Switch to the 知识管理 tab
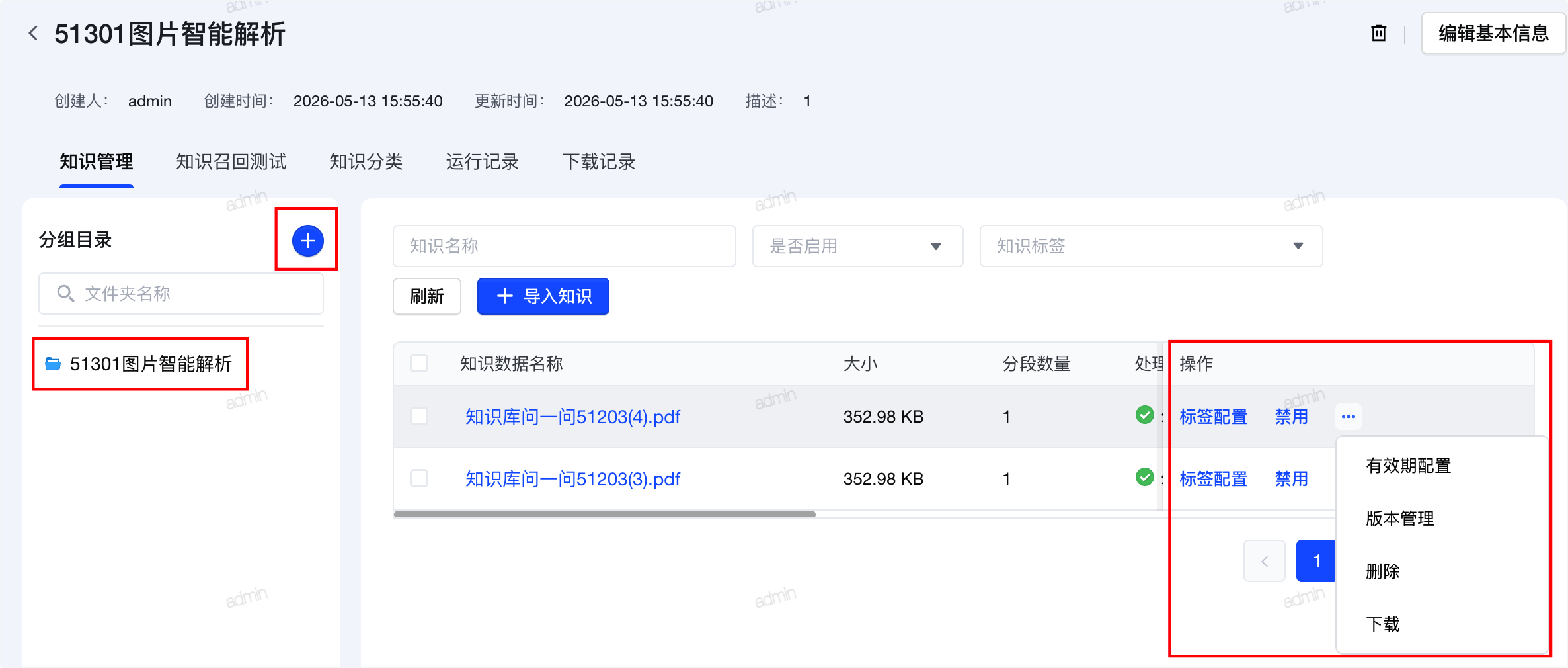The image size is (1568, 668). 97,162
